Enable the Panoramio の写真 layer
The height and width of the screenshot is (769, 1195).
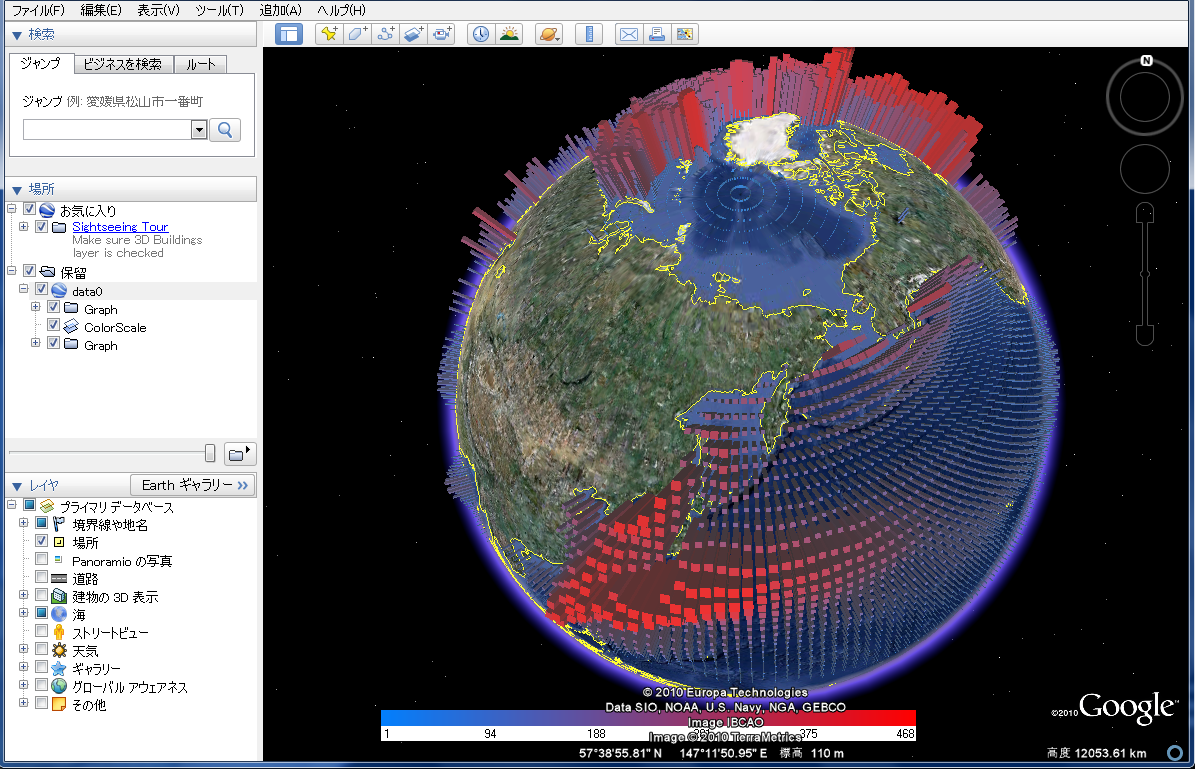point(42,559)
